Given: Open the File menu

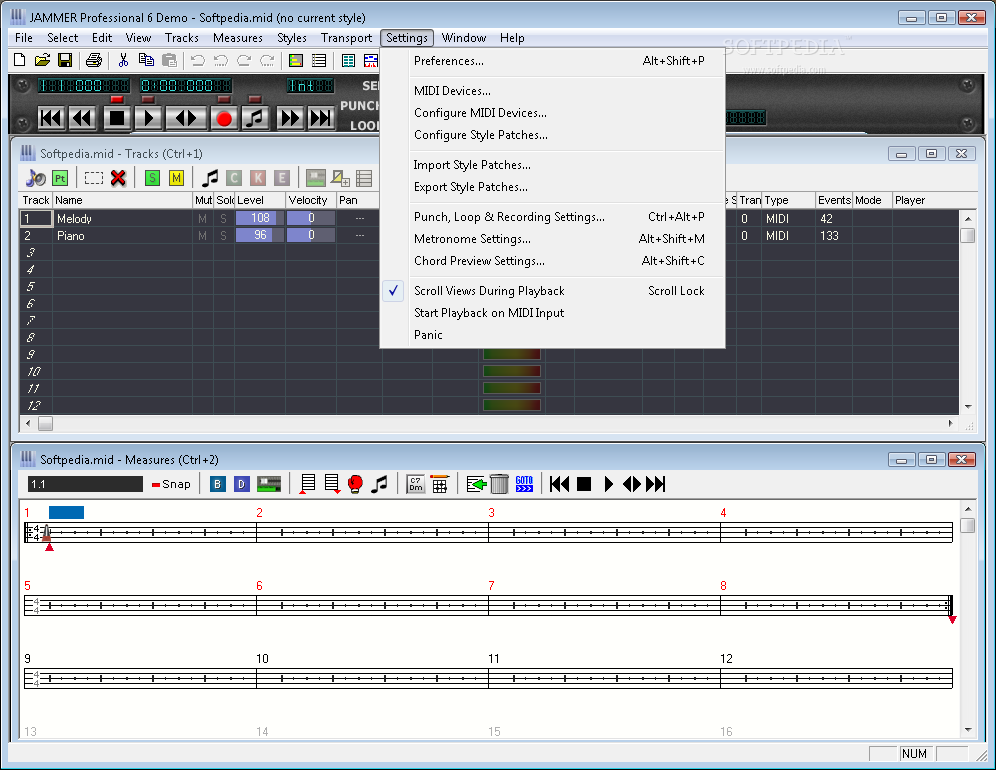Looking at the screenshot, I should click(24, 38).
